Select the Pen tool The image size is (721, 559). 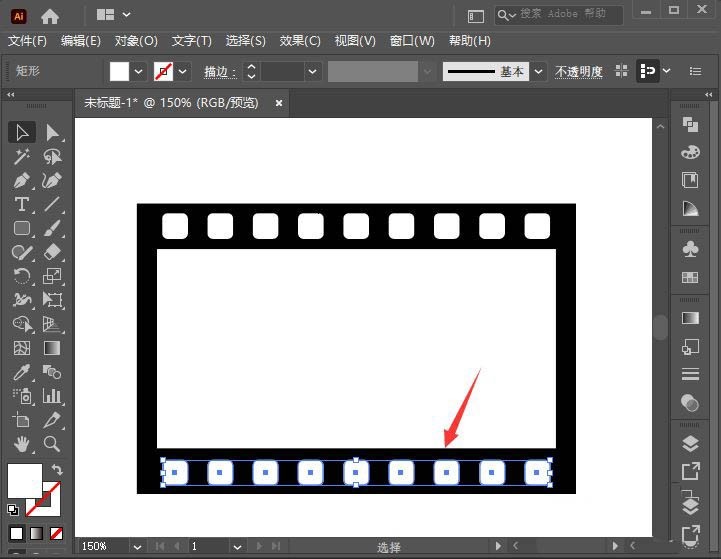pos(22,181)
